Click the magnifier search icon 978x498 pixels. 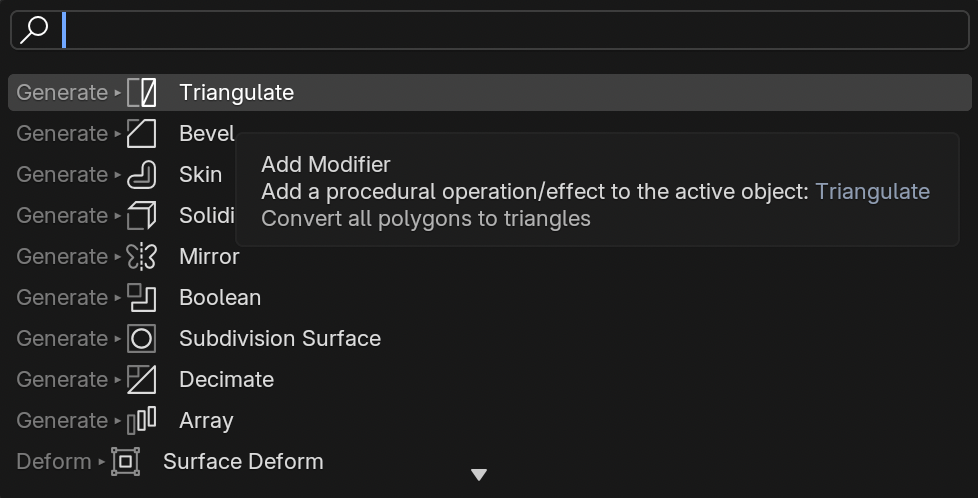click(x=34, y=30)
